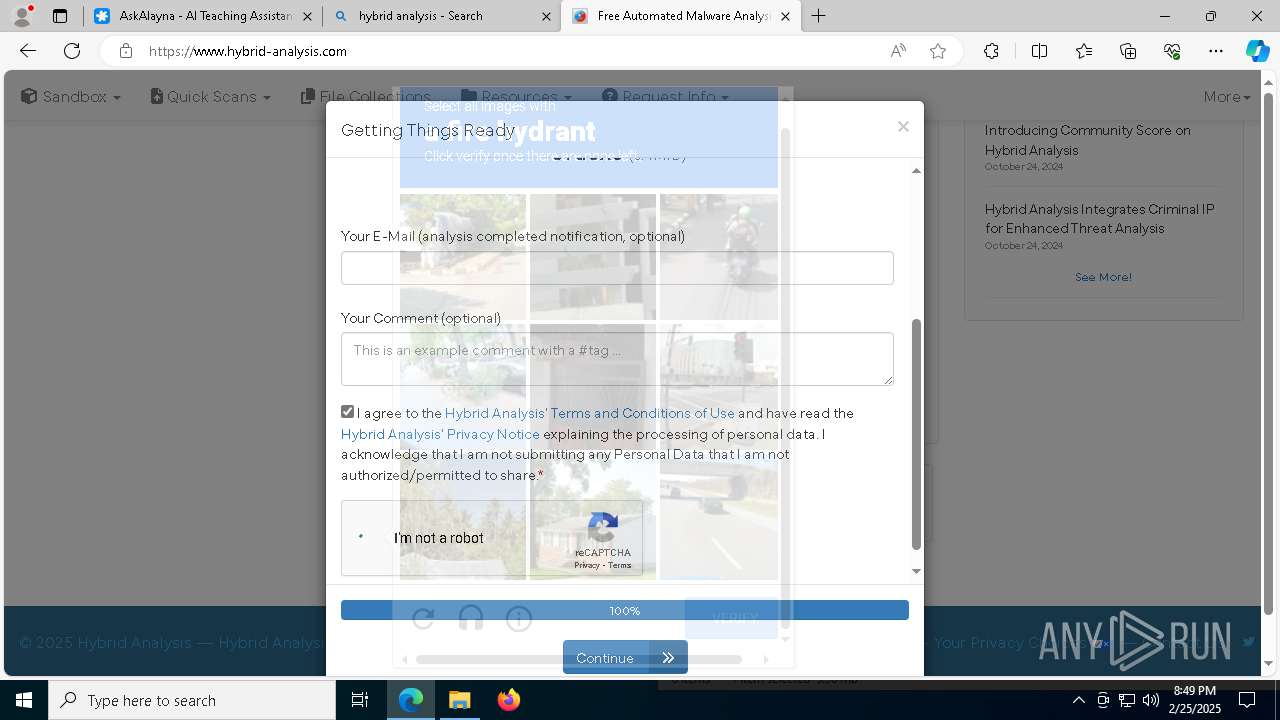1280x720 pixels.
Task: Close the AskAlayna tab
Action: pyautogui.click(x=307, y=16)
